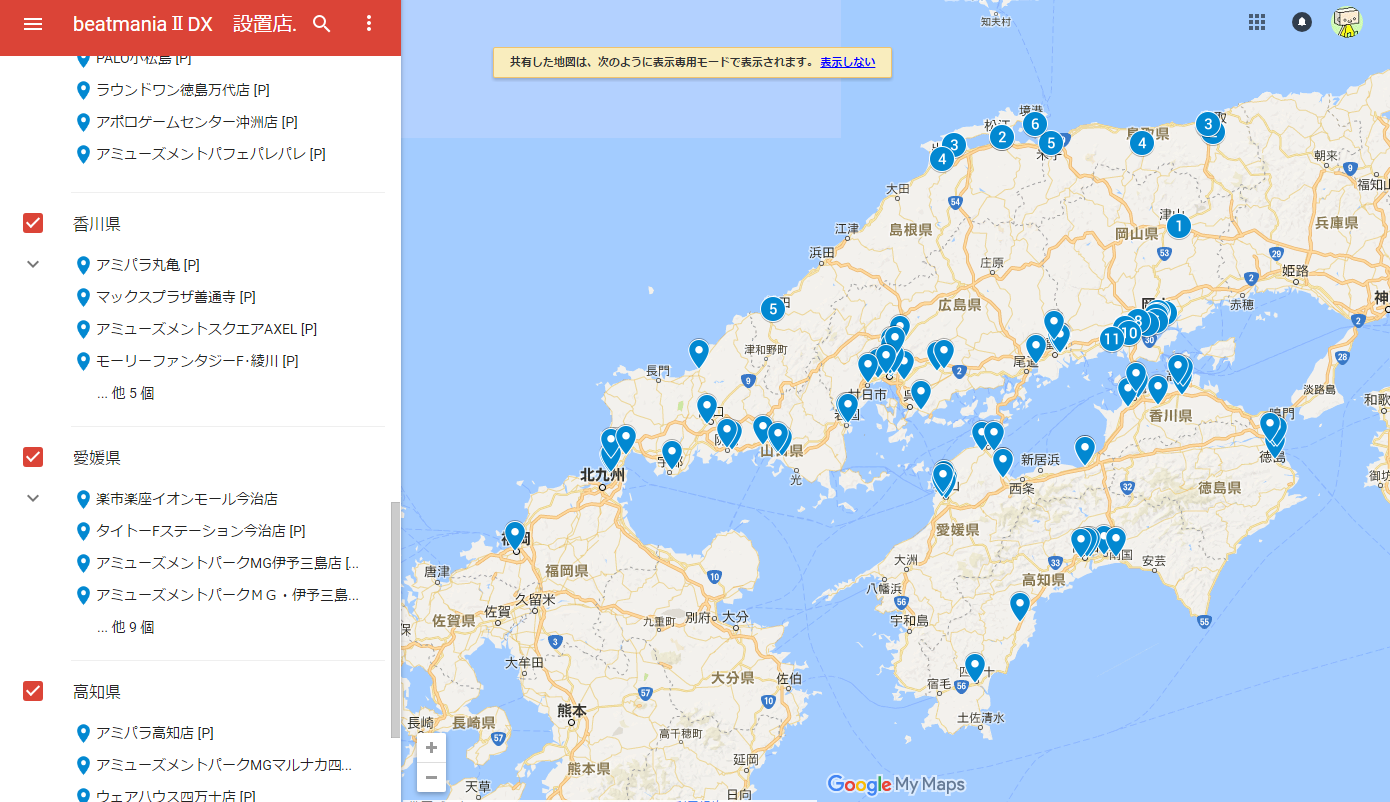Open the hamburger navigation menu
Image resolution: width=1390 pixels, height=802 pixels.
tap(33, 24)
